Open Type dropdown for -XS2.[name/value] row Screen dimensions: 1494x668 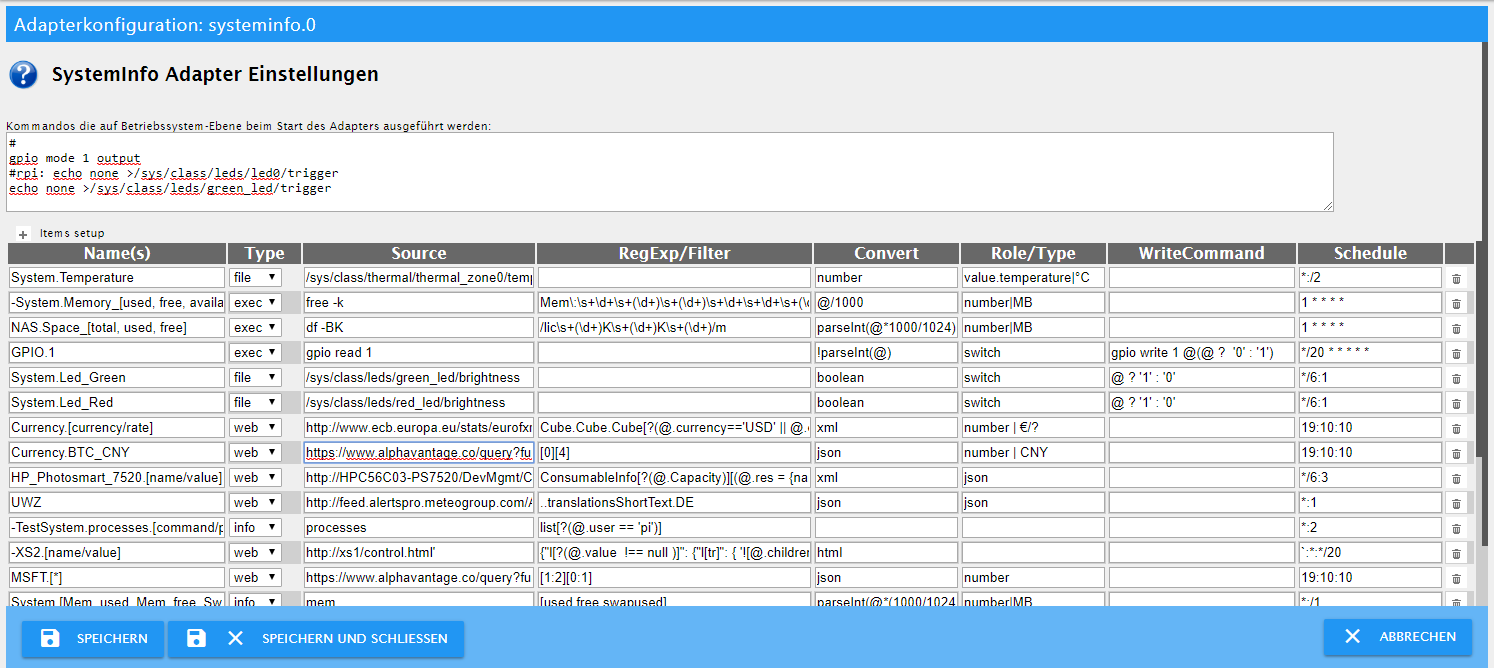click(x=256, y=552)
